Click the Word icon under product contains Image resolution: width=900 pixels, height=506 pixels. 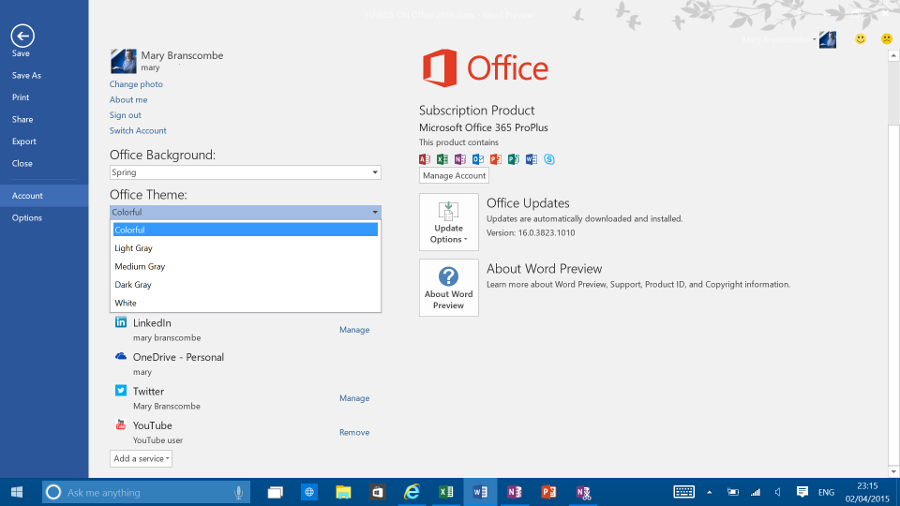532,159
